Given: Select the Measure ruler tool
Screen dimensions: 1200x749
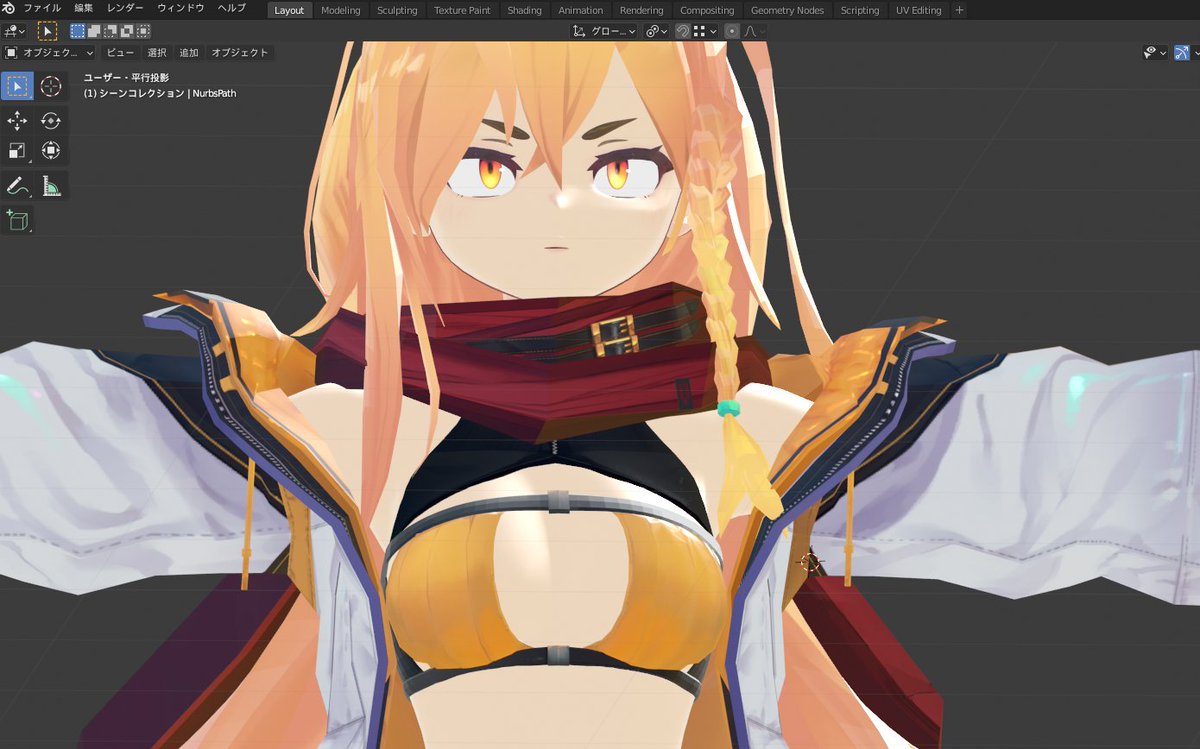Looking at the screenshot, I should pyautogui.click(x=51, y=186).
